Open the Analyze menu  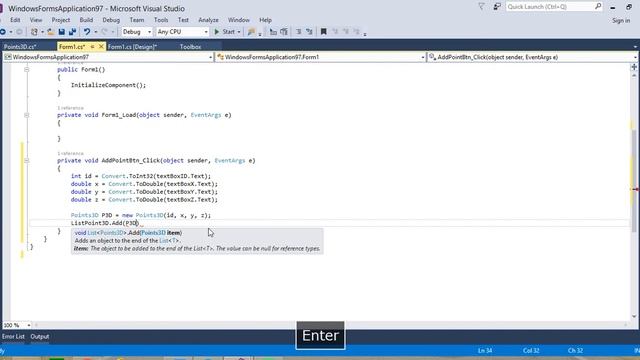(x=208, y=20)
